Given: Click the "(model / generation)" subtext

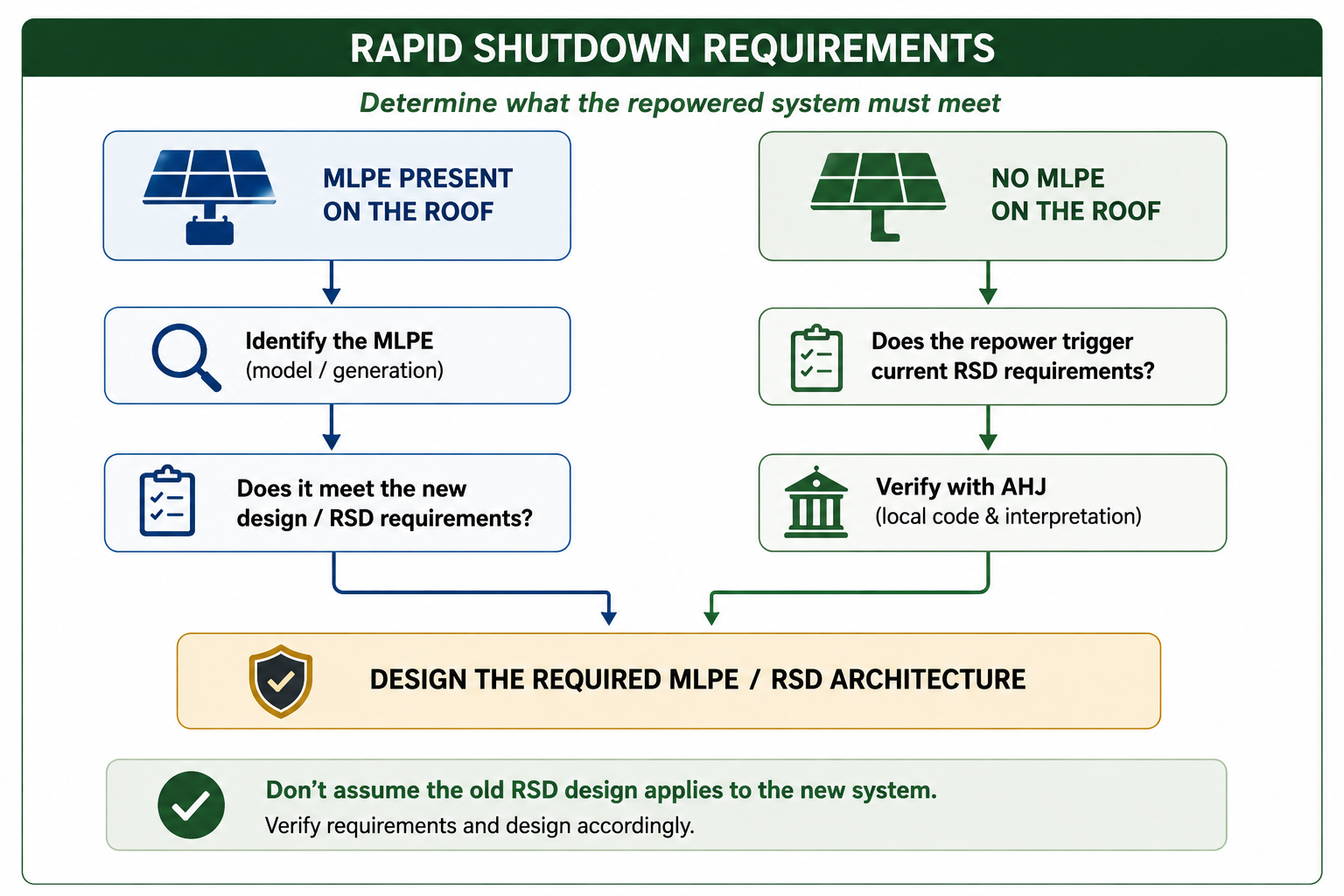Looking at the screenshot, I should 345,371.
